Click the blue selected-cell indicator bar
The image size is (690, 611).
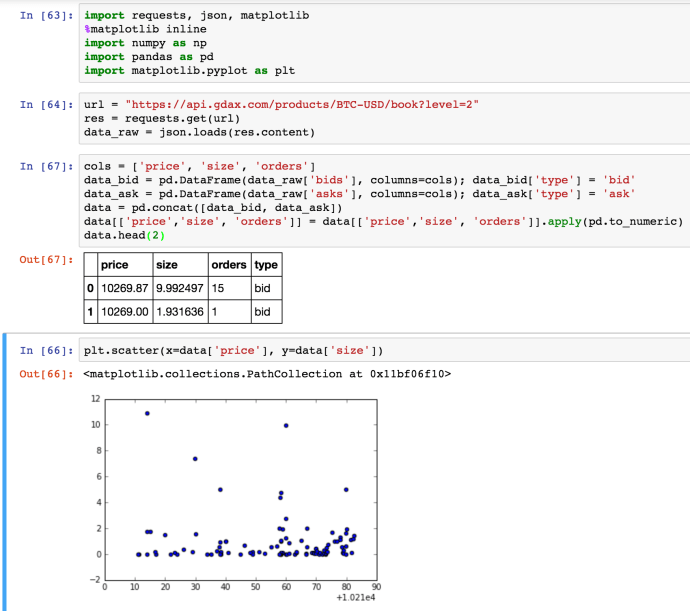pos(3,470)
